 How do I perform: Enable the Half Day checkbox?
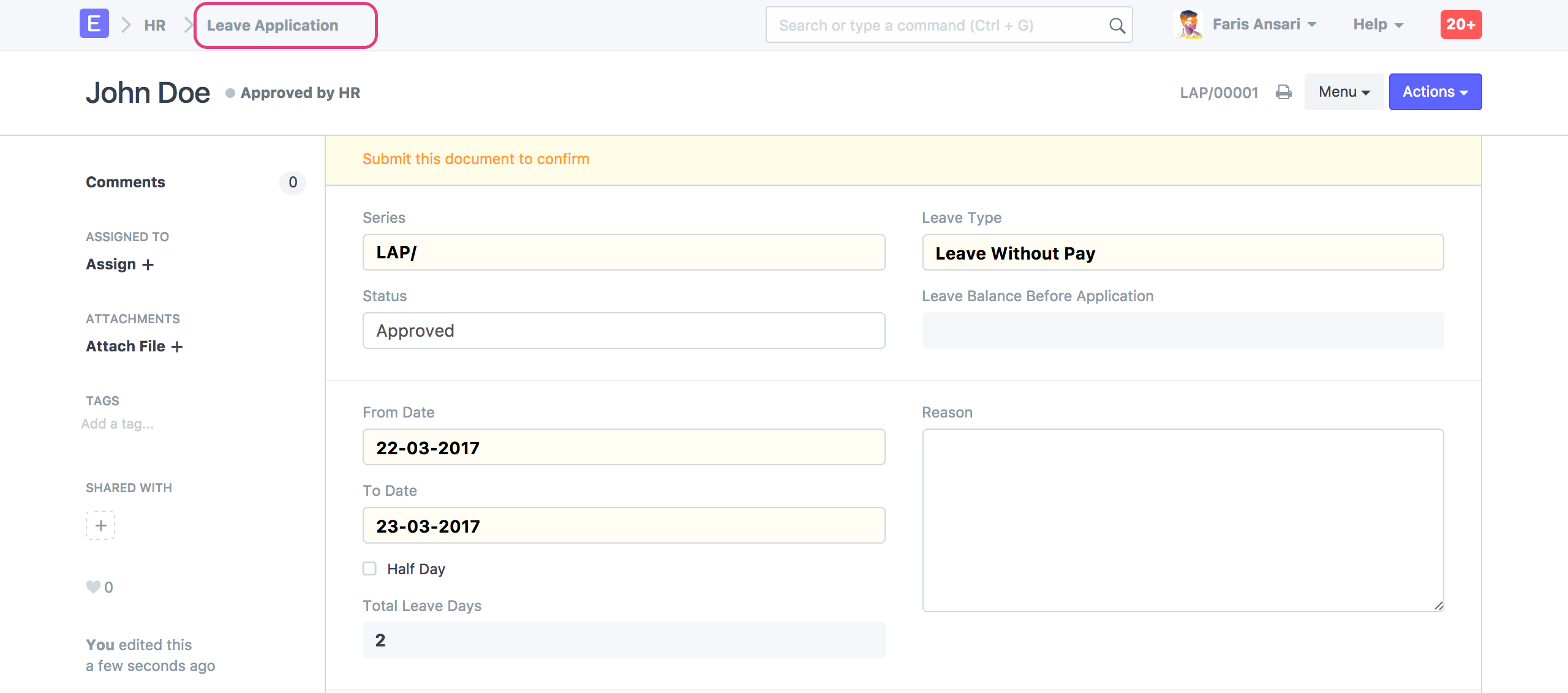click(x=369, y=569)
